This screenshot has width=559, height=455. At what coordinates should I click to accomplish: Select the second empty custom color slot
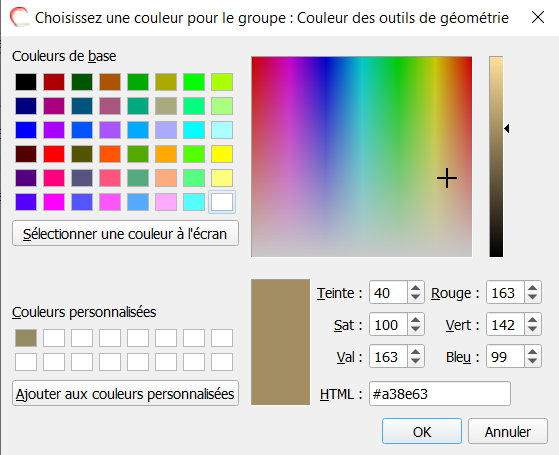tap(82, 338)
